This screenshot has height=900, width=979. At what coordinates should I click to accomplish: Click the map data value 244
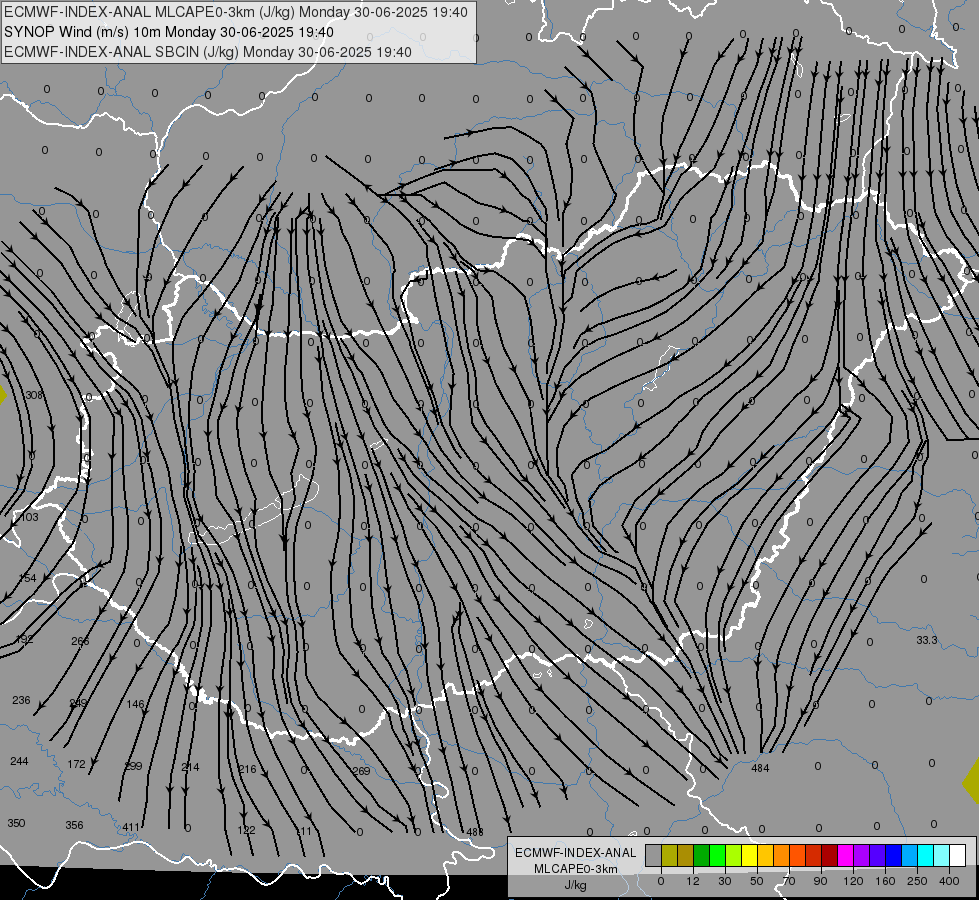19,761
